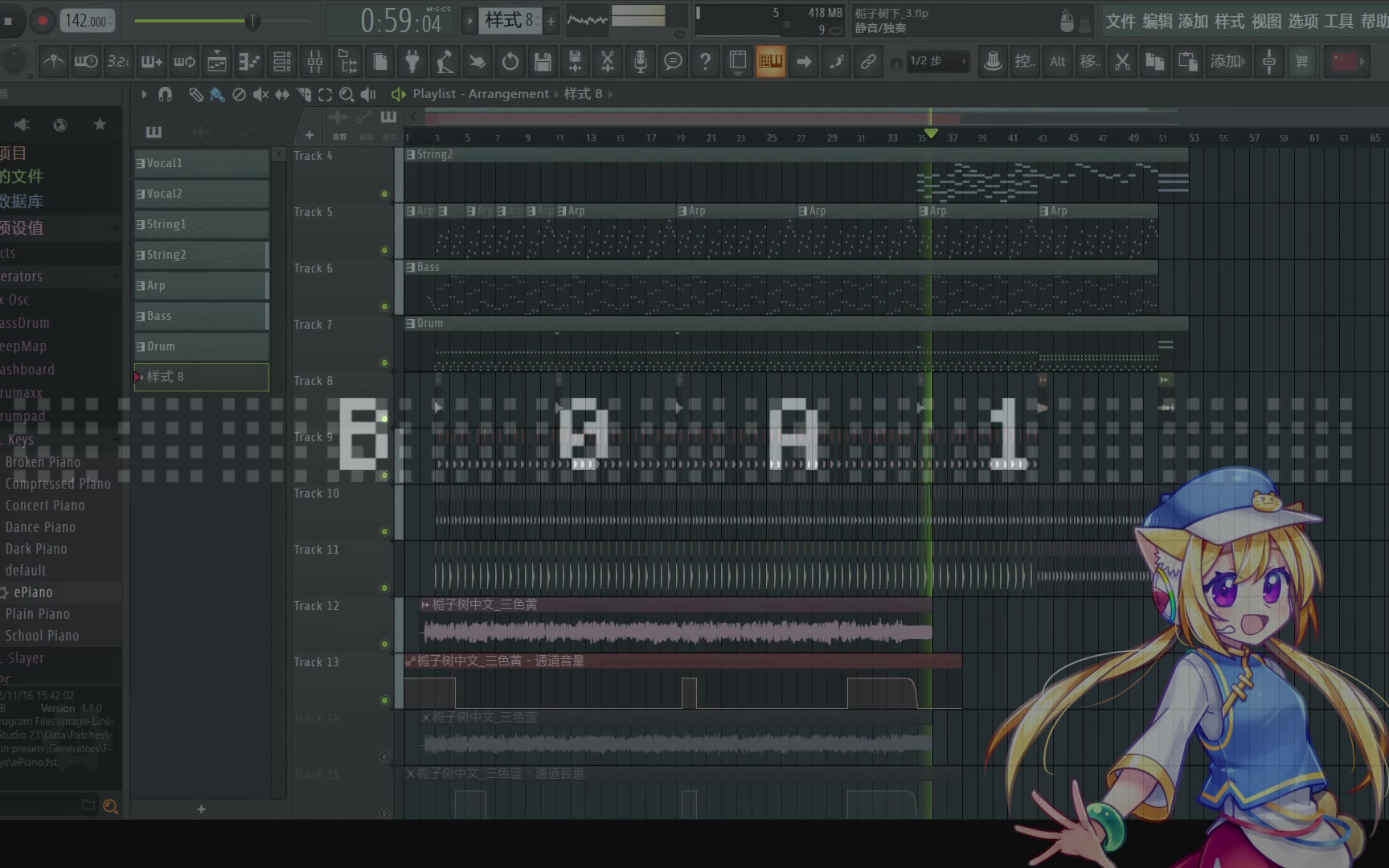The image size is (1389, 868).
Task: Click the master pitch knob
Action: (13, 61)
